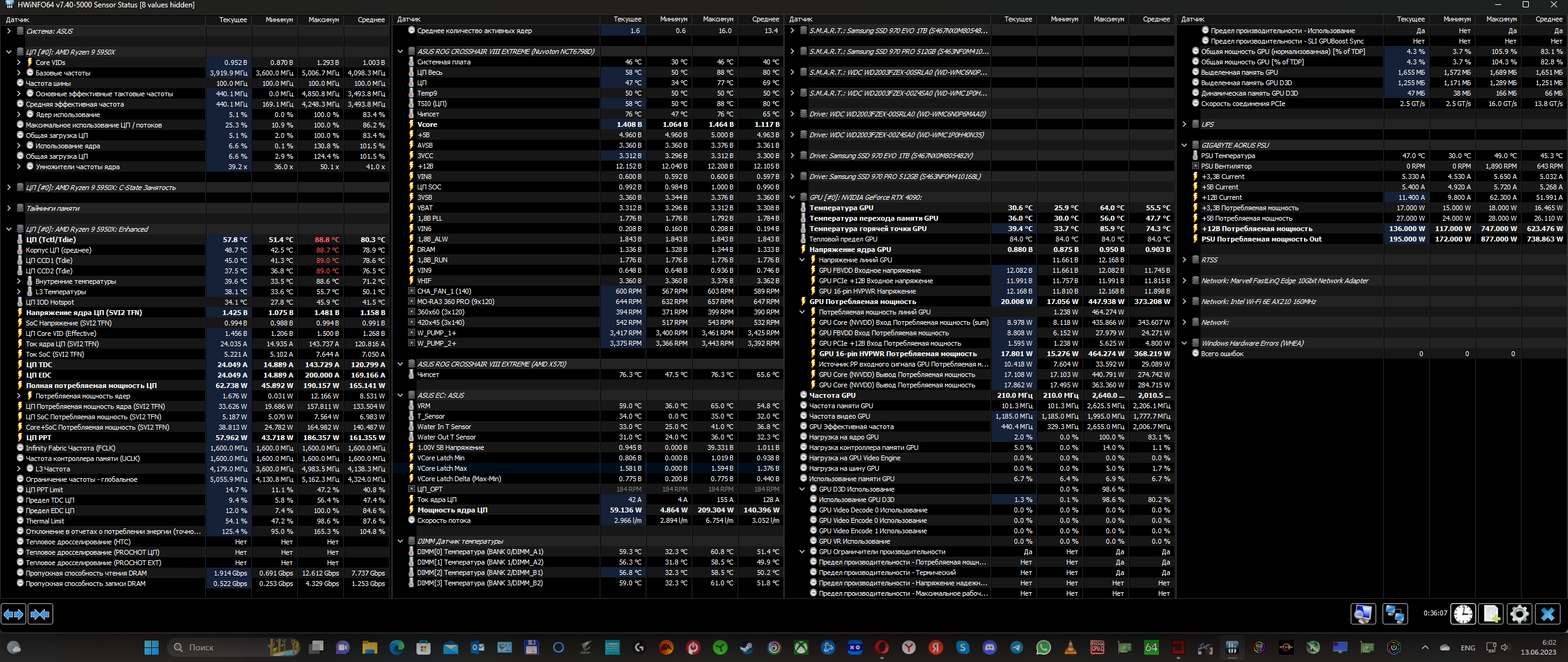The image size is (1568, 662).
Task: Select the Температура GPU sensor row
Action: coord(841,208)
